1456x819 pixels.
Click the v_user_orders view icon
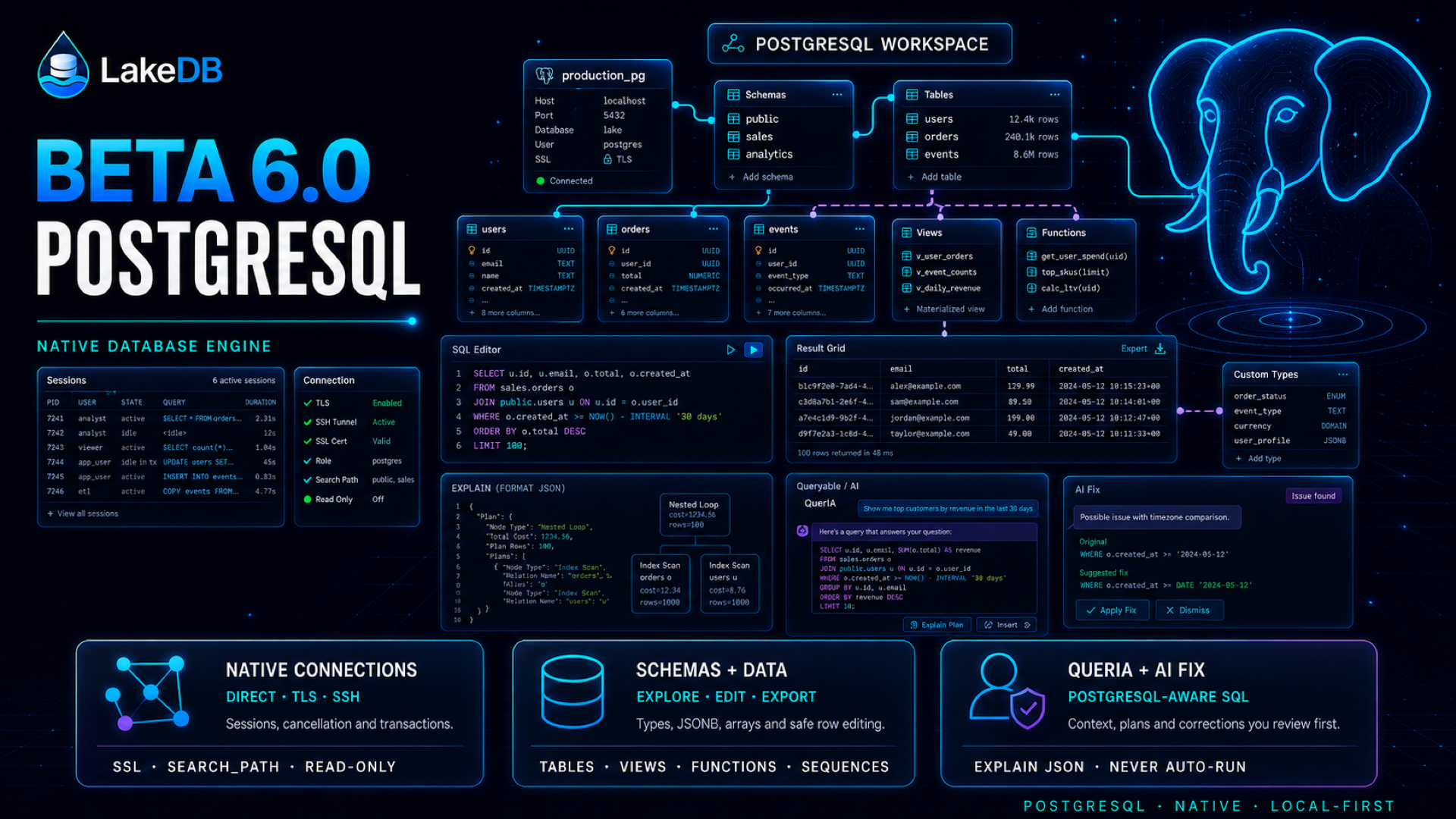(x=906, y=256)
